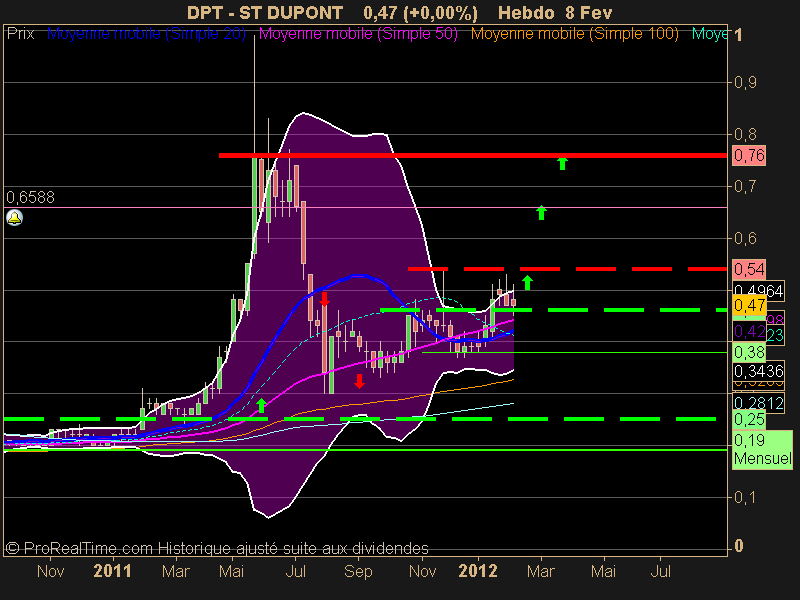Click the truncated cyan Moye legend label
Viewport: 800px width, 600px height.
click(709, 34)
